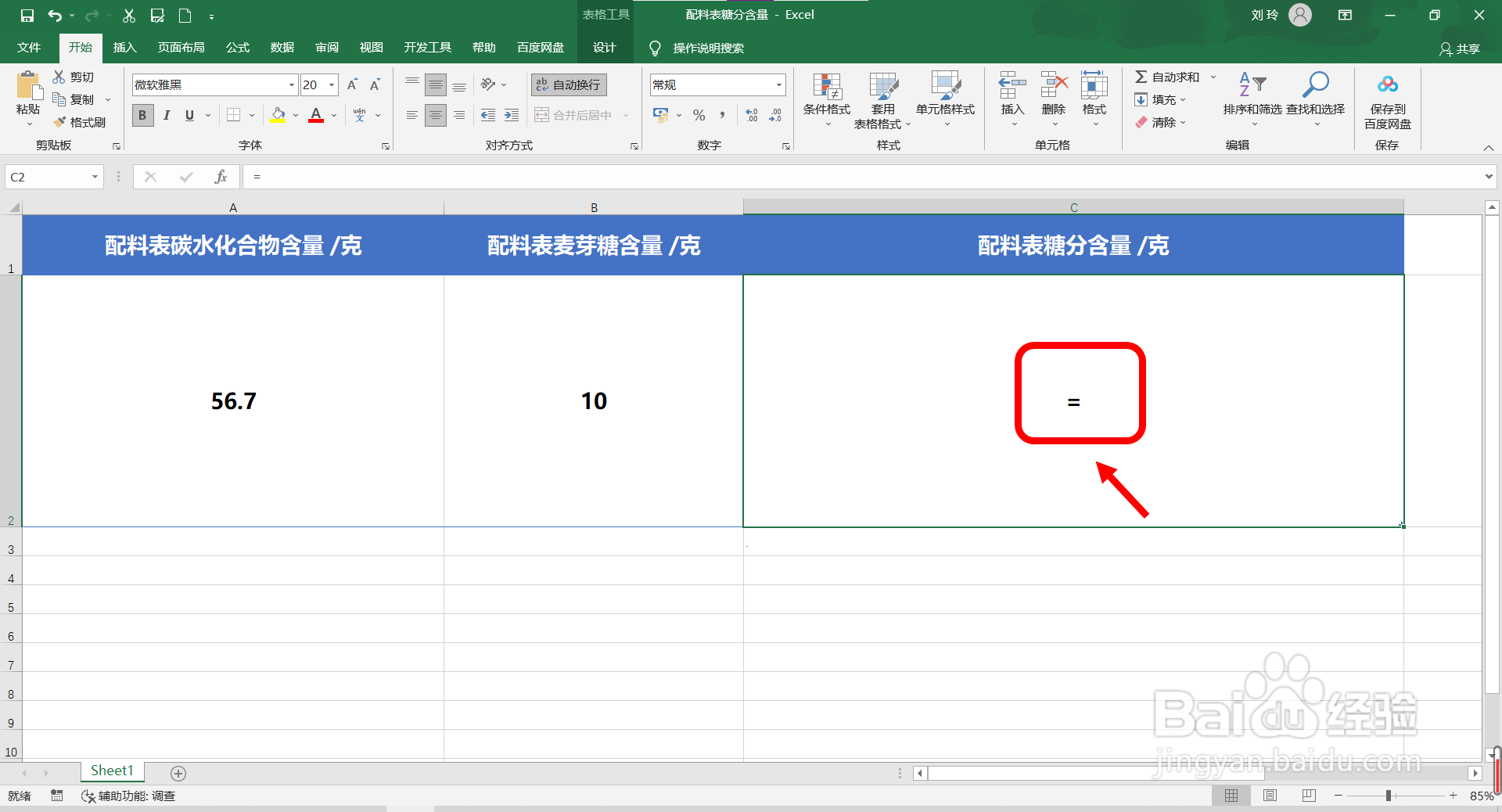Toggle align text left
This screenshot has height=812, width=1502.
pos(412,115)
